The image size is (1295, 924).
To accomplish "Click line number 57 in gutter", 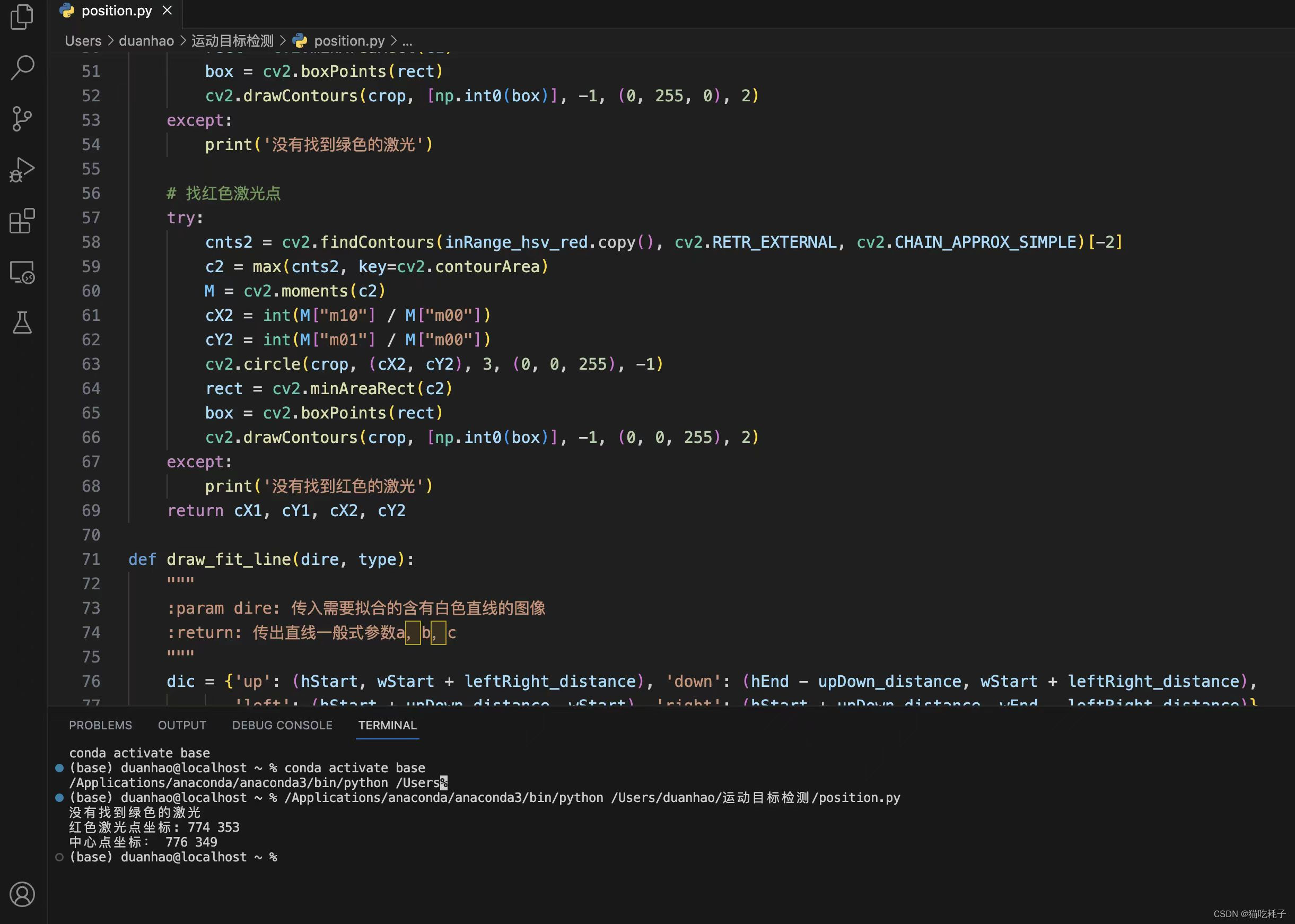I will pyautogui.click(x=91, y=218).
